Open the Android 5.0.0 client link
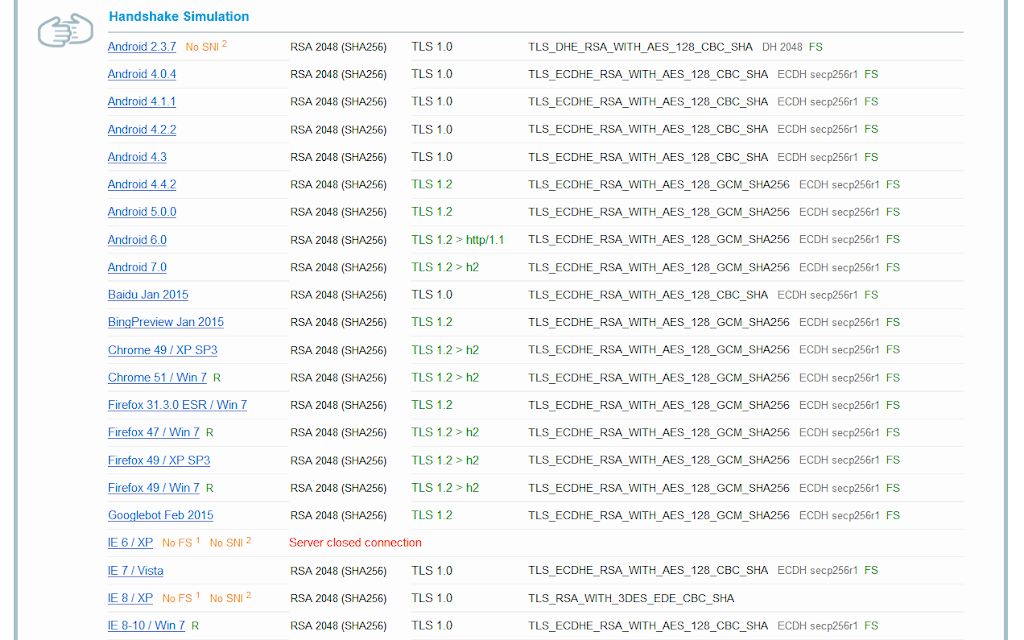 click(x=142, y=212)
